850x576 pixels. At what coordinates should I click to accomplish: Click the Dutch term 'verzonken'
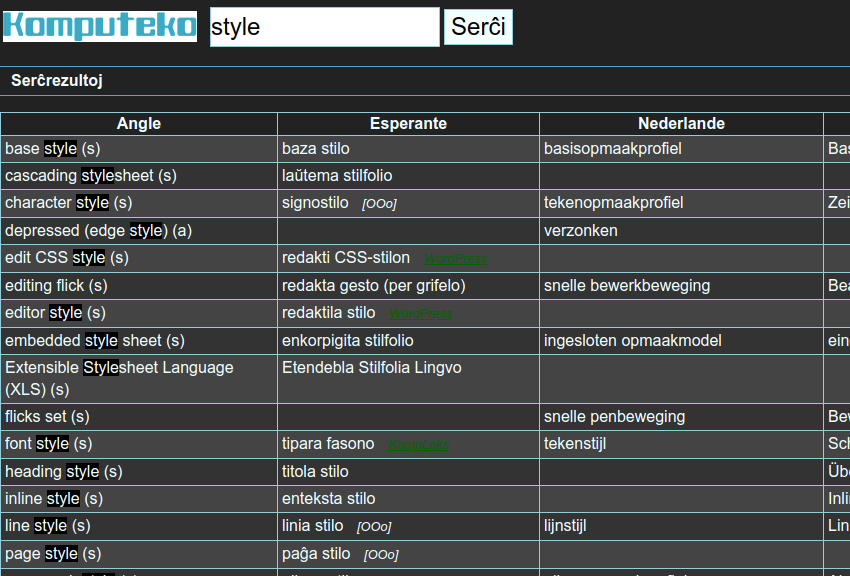[581, 231]
